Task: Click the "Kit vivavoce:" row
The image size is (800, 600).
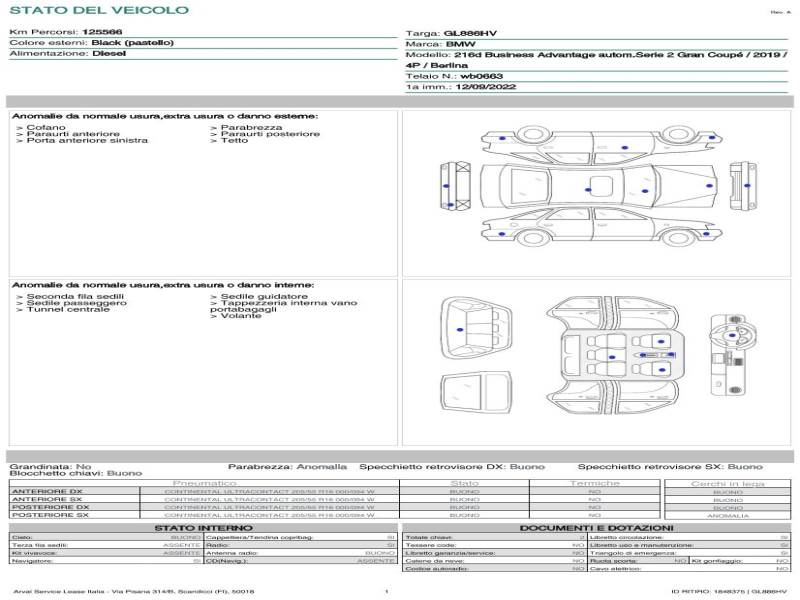Action: (107, 554)
